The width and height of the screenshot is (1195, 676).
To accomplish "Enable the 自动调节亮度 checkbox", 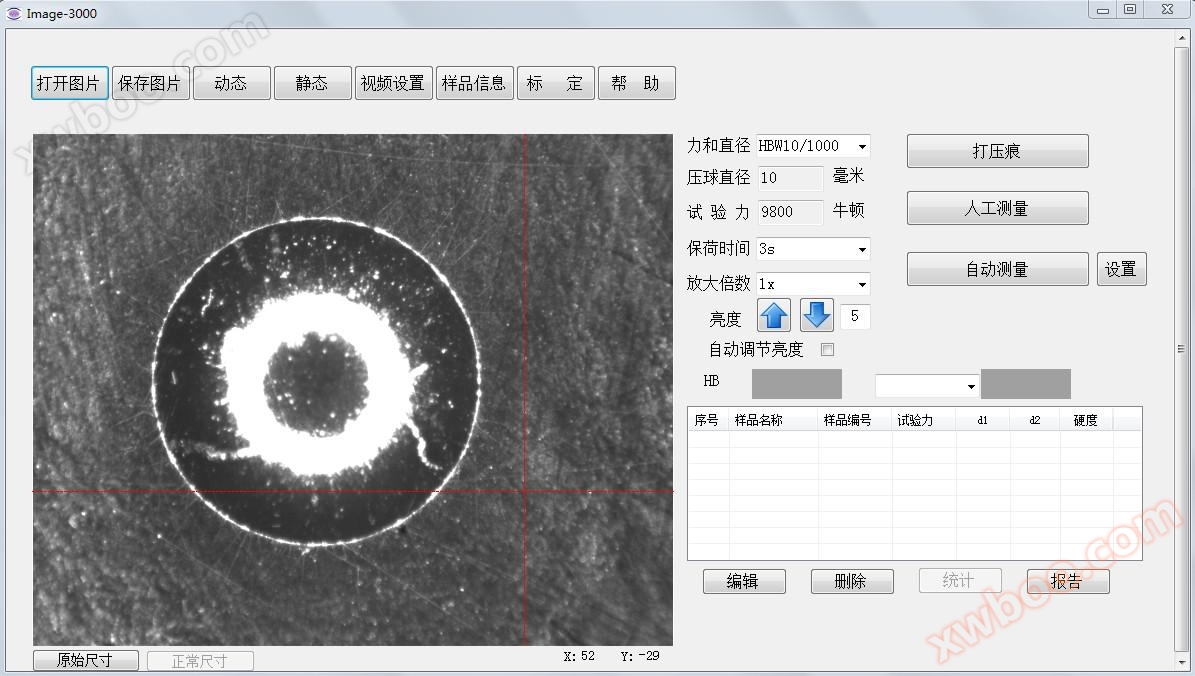I will (827, 350).
